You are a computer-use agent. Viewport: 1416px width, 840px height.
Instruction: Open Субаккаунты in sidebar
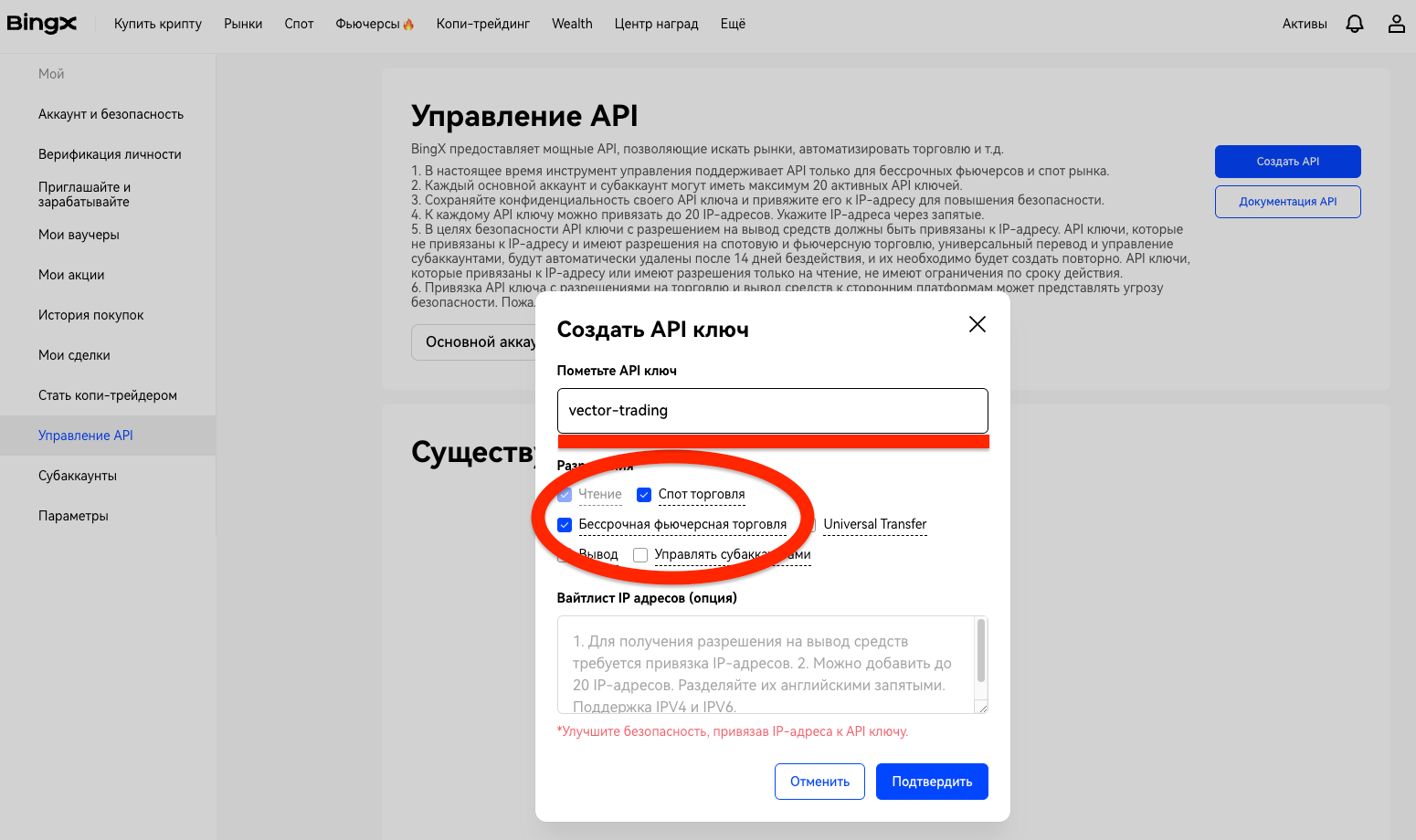(78, 476)
